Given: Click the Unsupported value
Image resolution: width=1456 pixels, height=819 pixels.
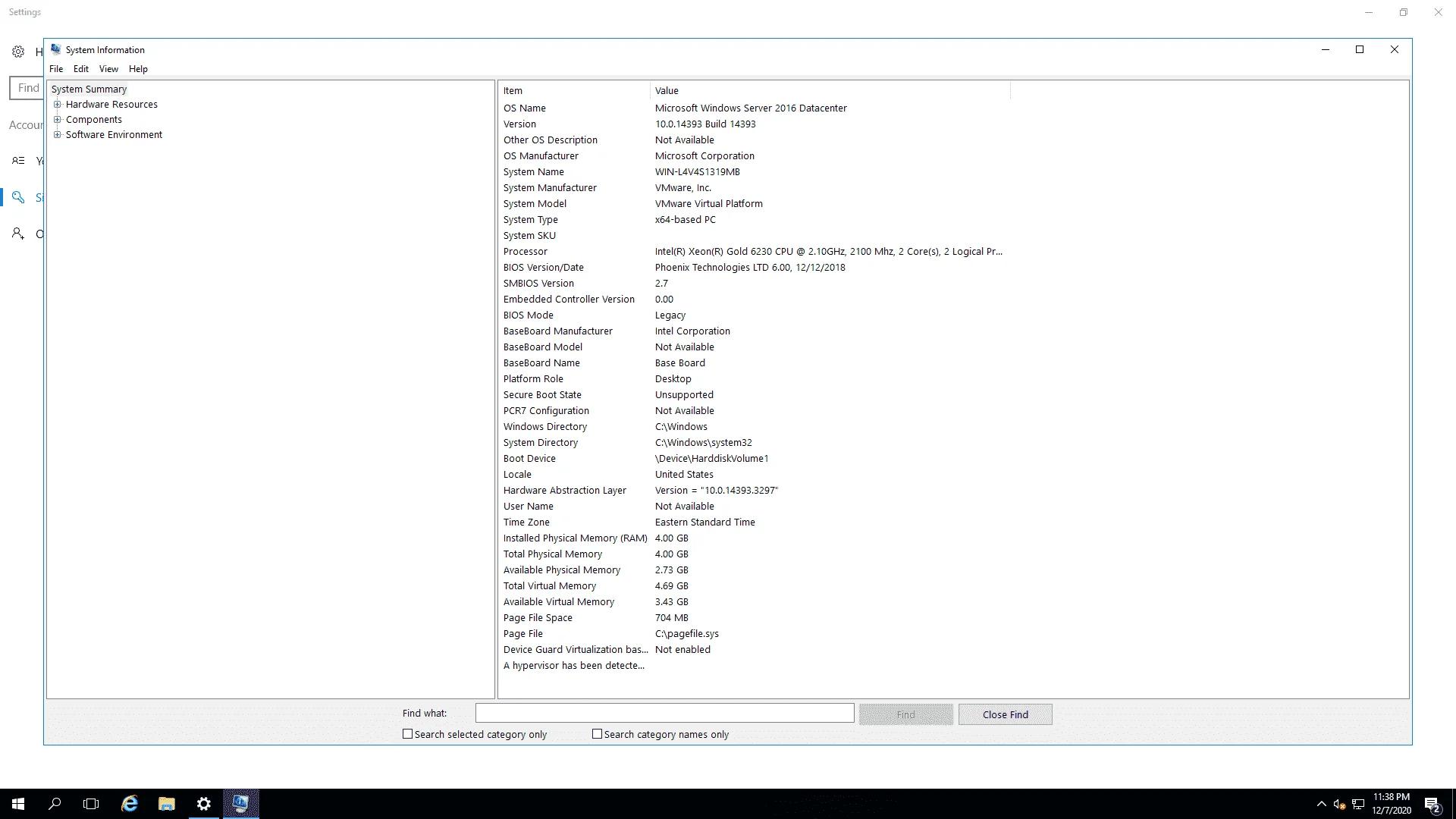Looking at the screenshot, I should pyautogui.click(x=684, y=395).
